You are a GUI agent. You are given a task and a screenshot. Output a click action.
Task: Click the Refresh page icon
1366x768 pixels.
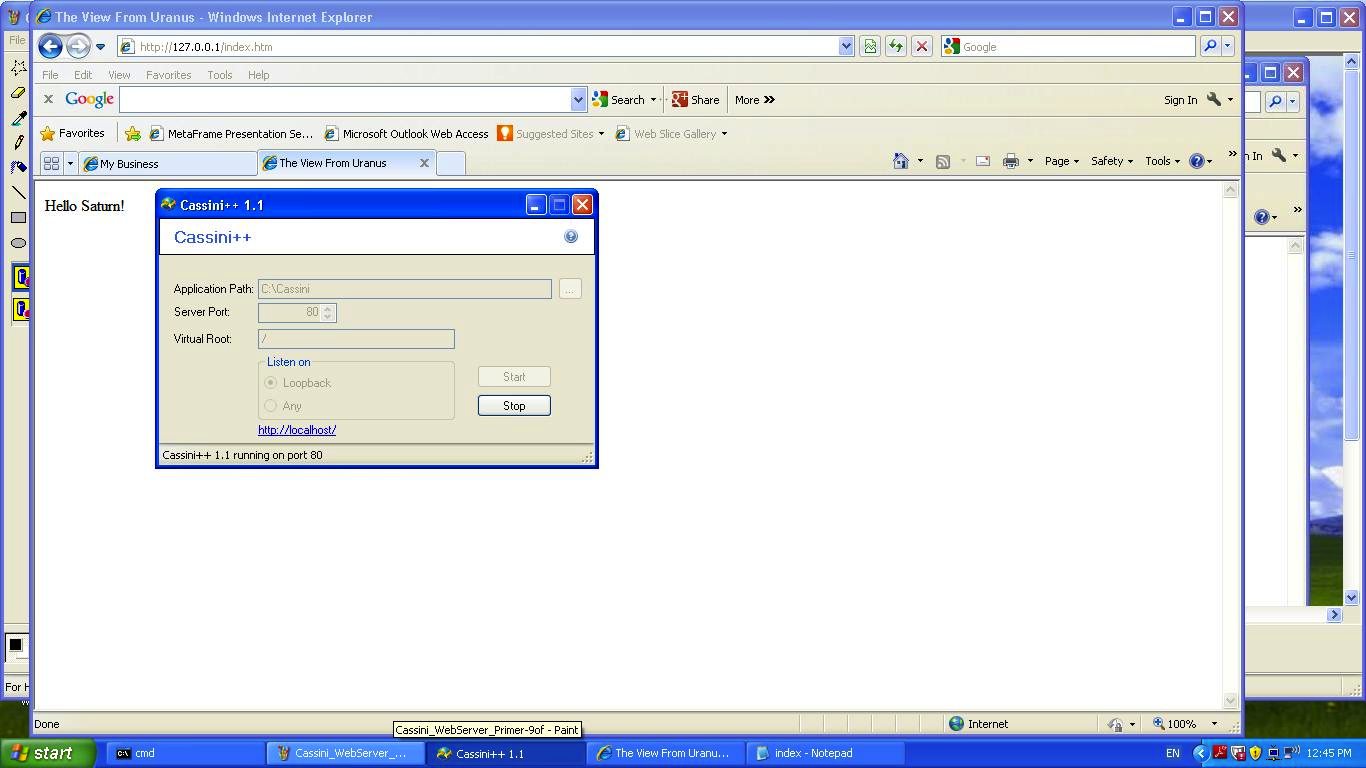click(x=896, y=46)
